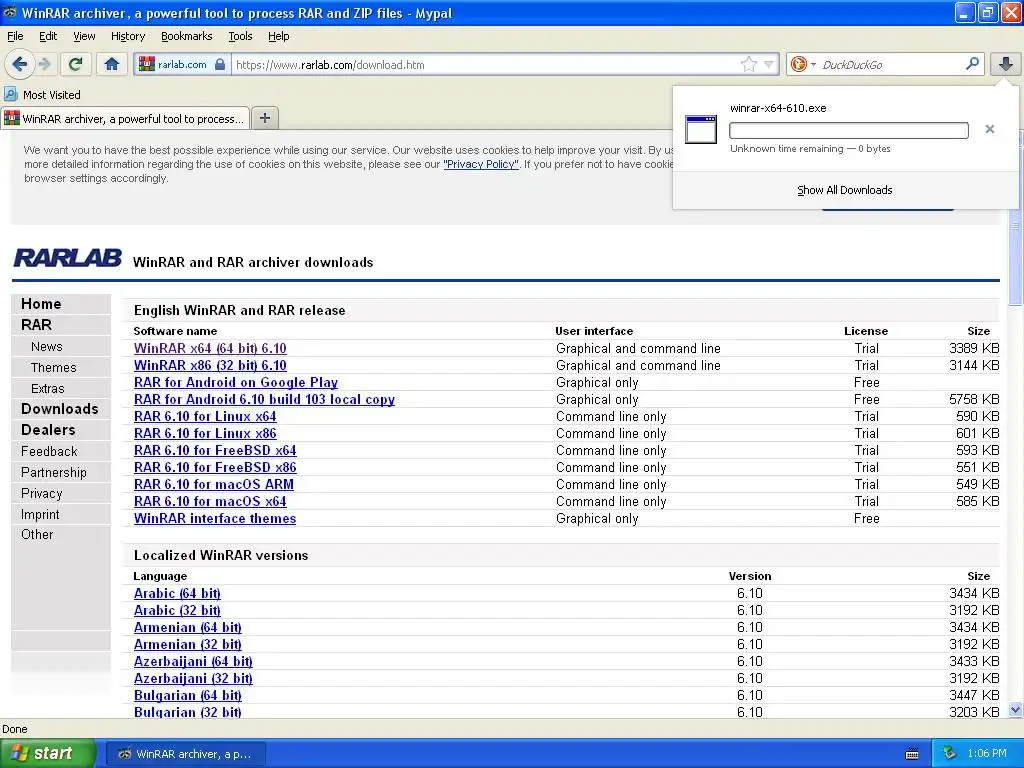
Task: Download Armenian (32 bit) version
Action: [x=187, y=644]
